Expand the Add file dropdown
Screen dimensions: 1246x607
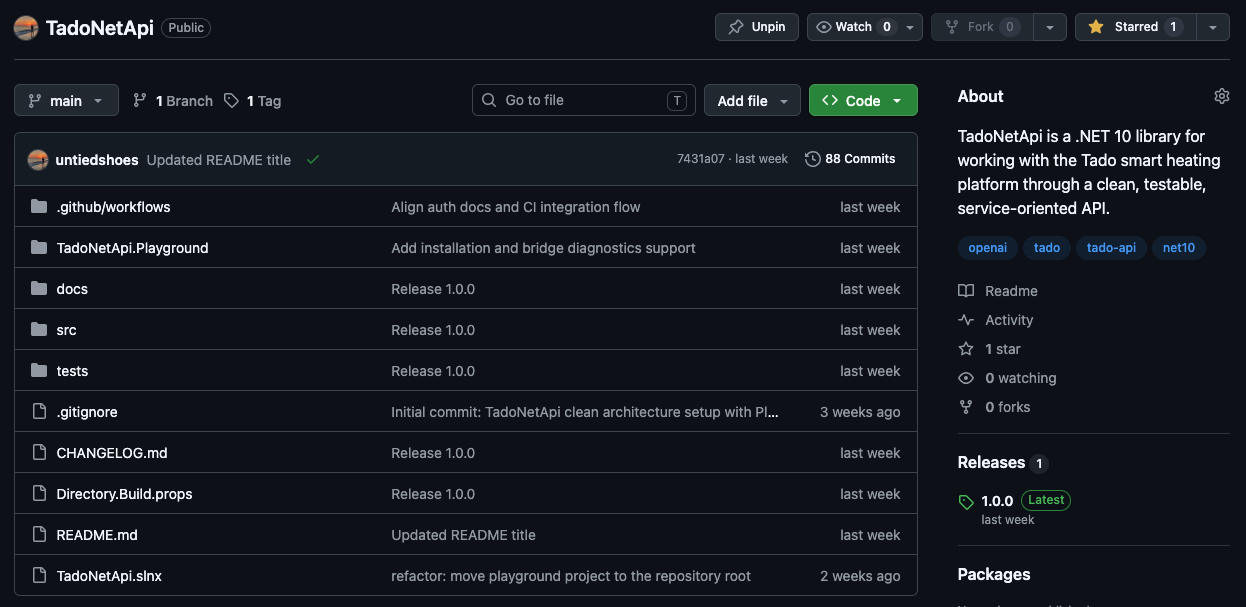click(x=752, y=100)
